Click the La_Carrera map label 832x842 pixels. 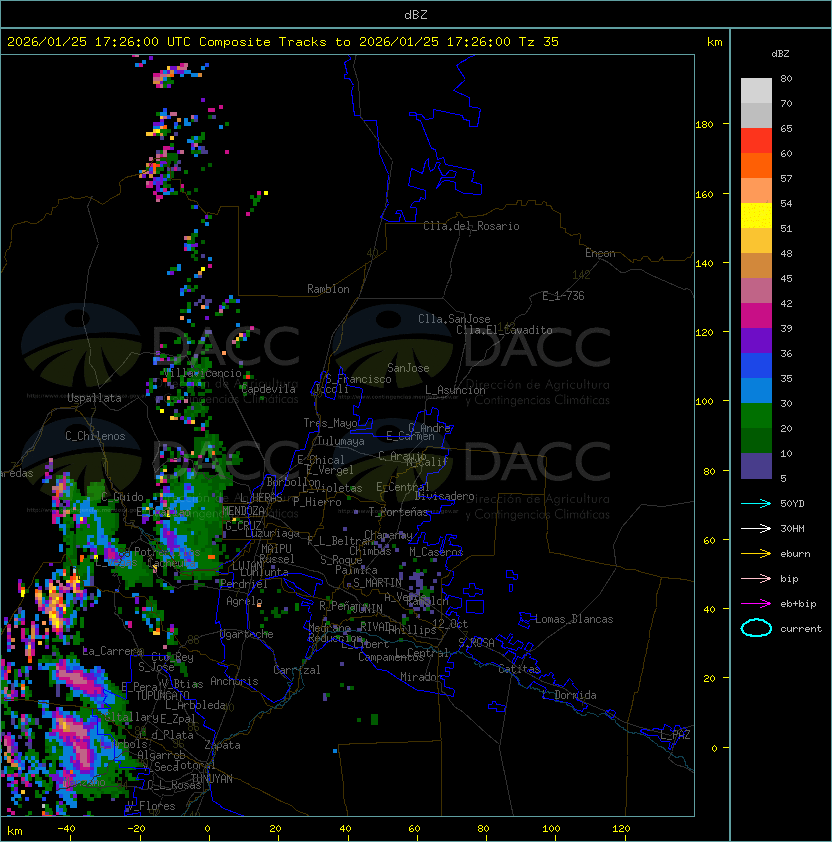tap(113, 651)
